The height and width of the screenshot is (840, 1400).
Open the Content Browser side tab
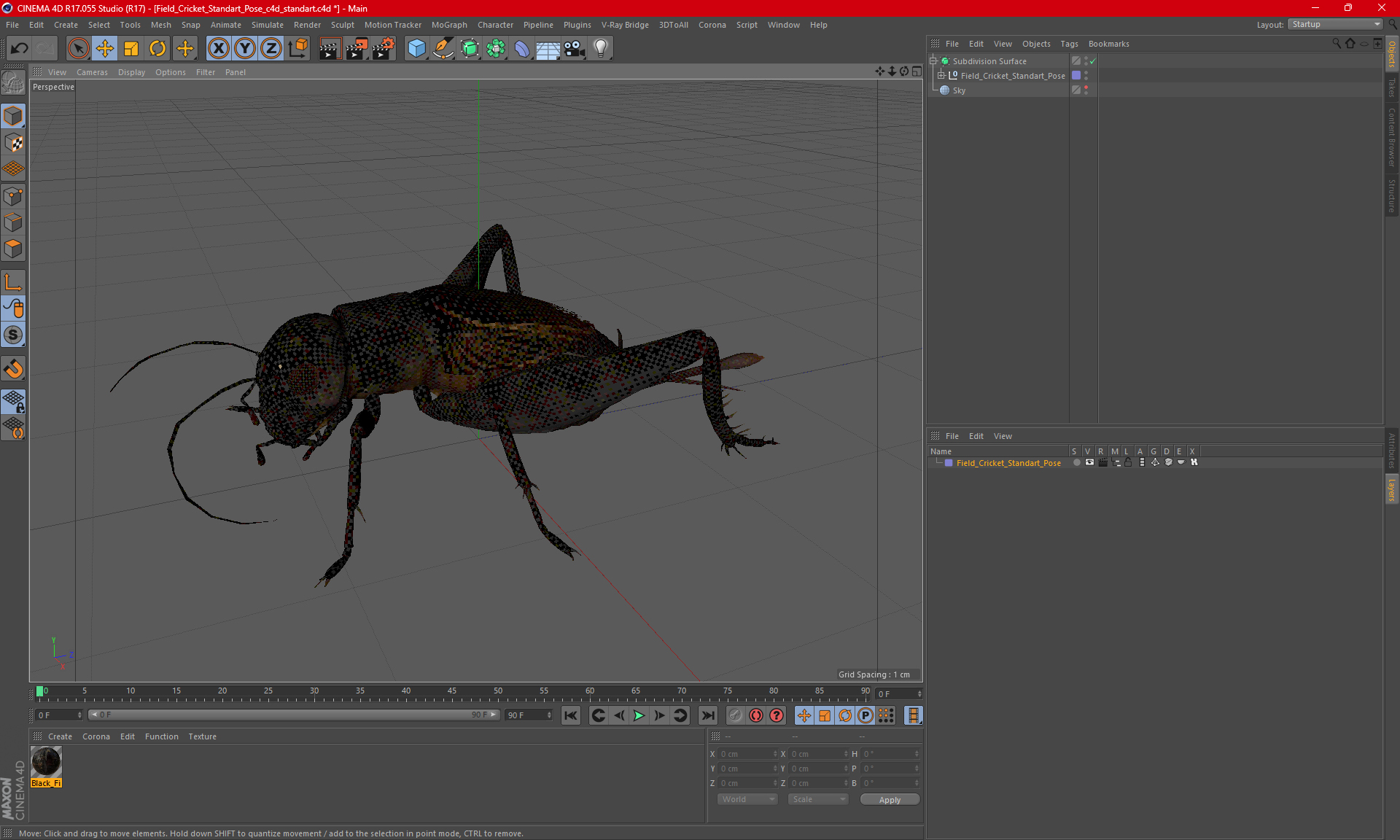pyautogui.click(x=1392, y=136)
